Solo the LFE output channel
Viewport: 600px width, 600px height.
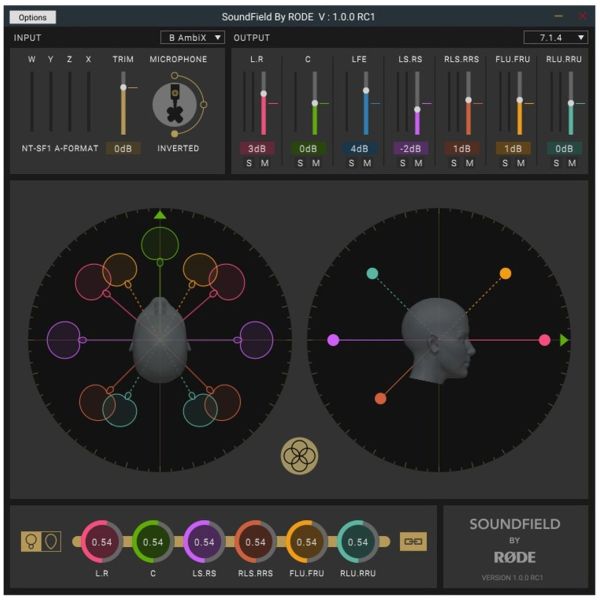[x=352, y=164]
